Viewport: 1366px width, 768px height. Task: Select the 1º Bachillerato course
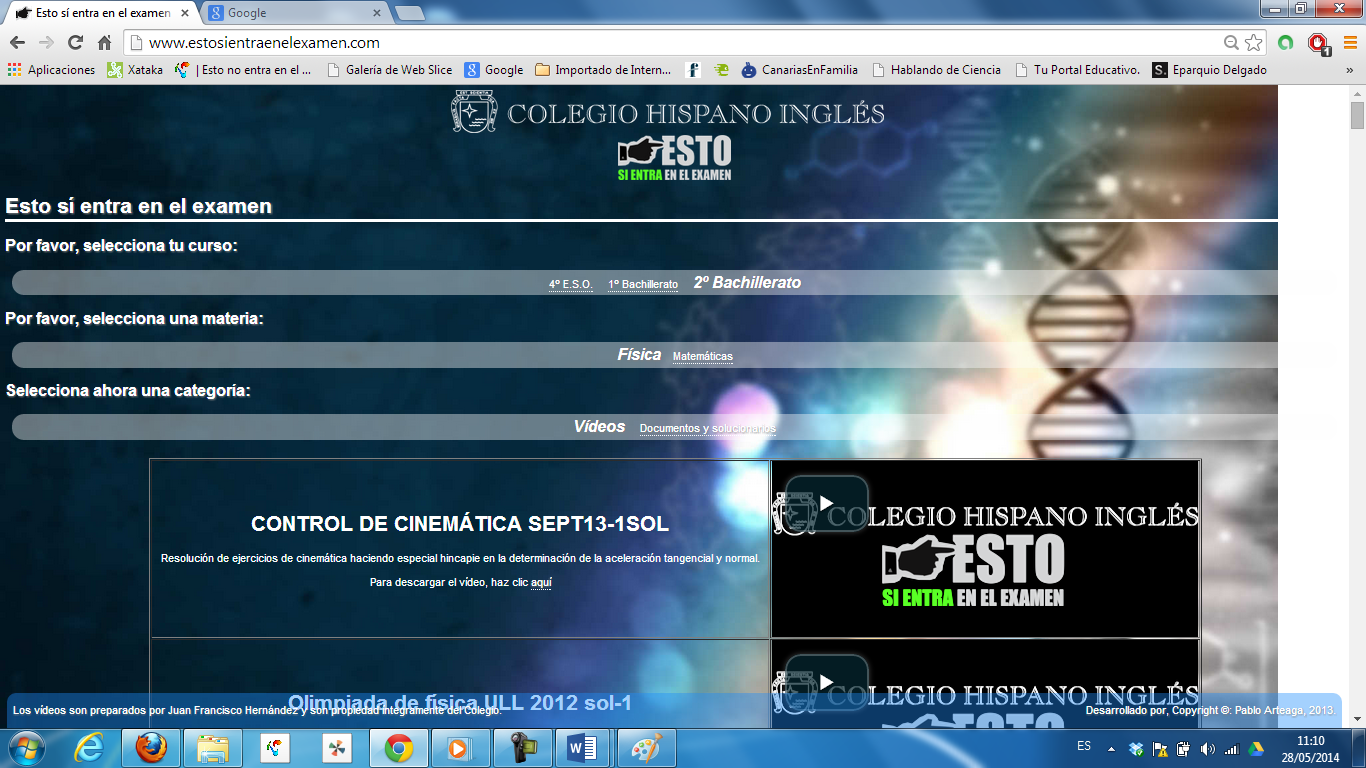coord(643,285)
